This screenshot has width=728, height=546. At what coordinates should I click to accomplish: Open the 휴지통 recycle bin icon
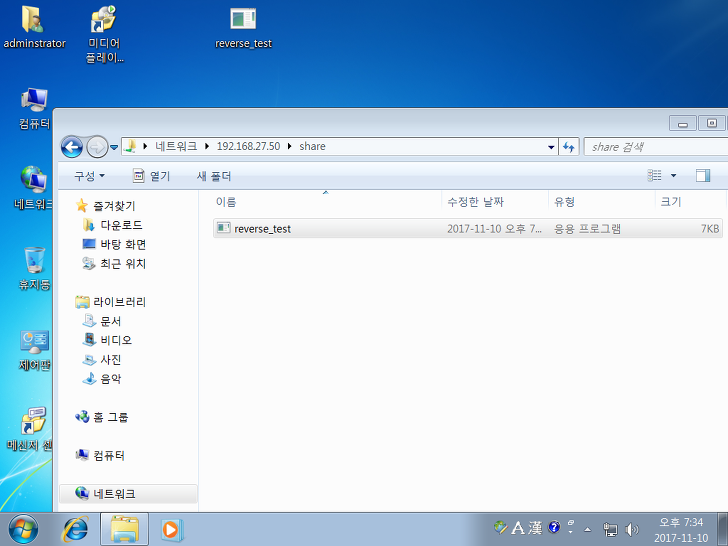point(34,268)
